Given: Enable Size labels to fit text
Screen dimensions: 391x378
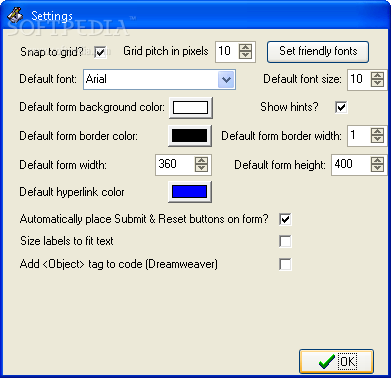Looking at the screenshot, I should click(x=285, y=241).
